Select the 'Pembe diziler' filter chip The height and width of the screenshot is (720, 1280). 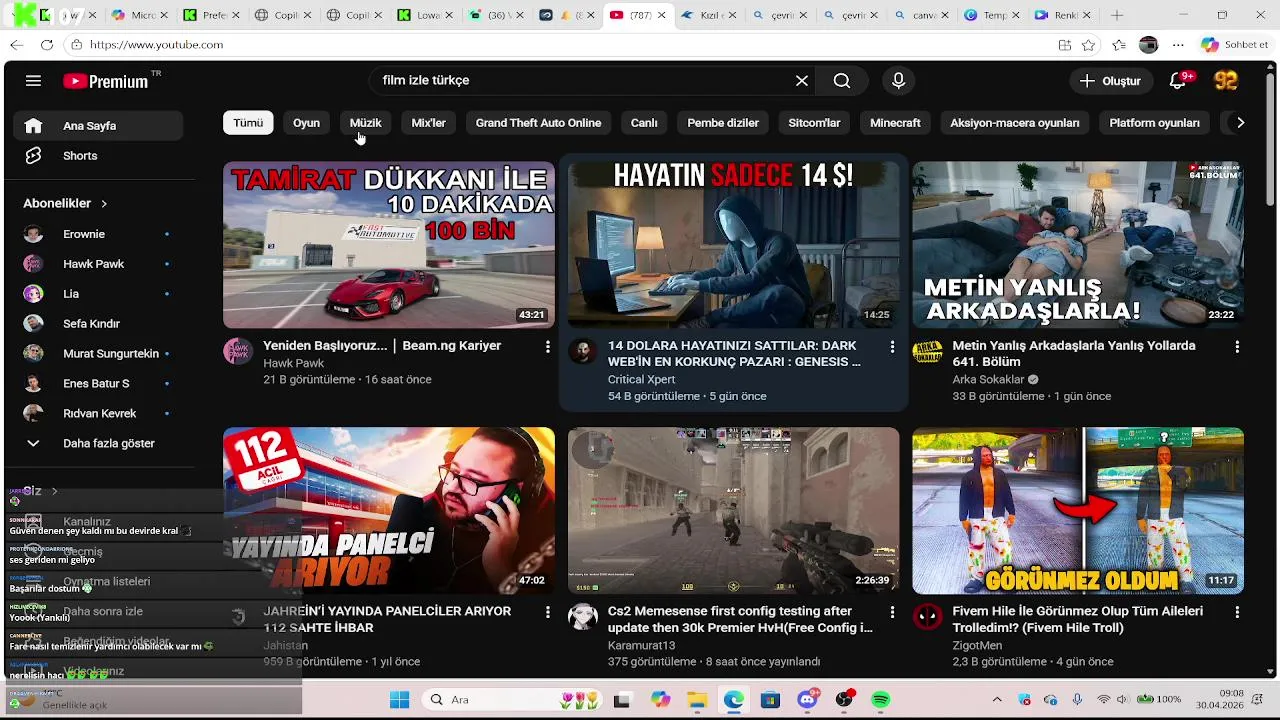pyautogui.click(x=723, y=123)
